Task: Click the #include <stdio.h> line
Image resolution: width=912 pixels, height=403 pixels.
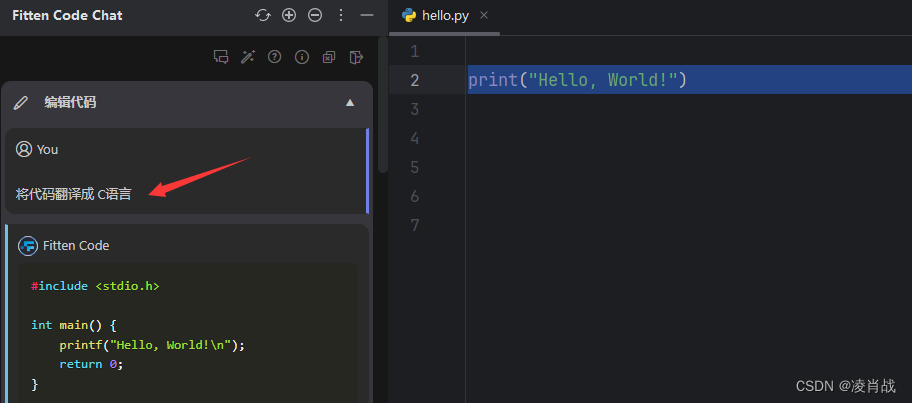Action: [x=95, y=286]
